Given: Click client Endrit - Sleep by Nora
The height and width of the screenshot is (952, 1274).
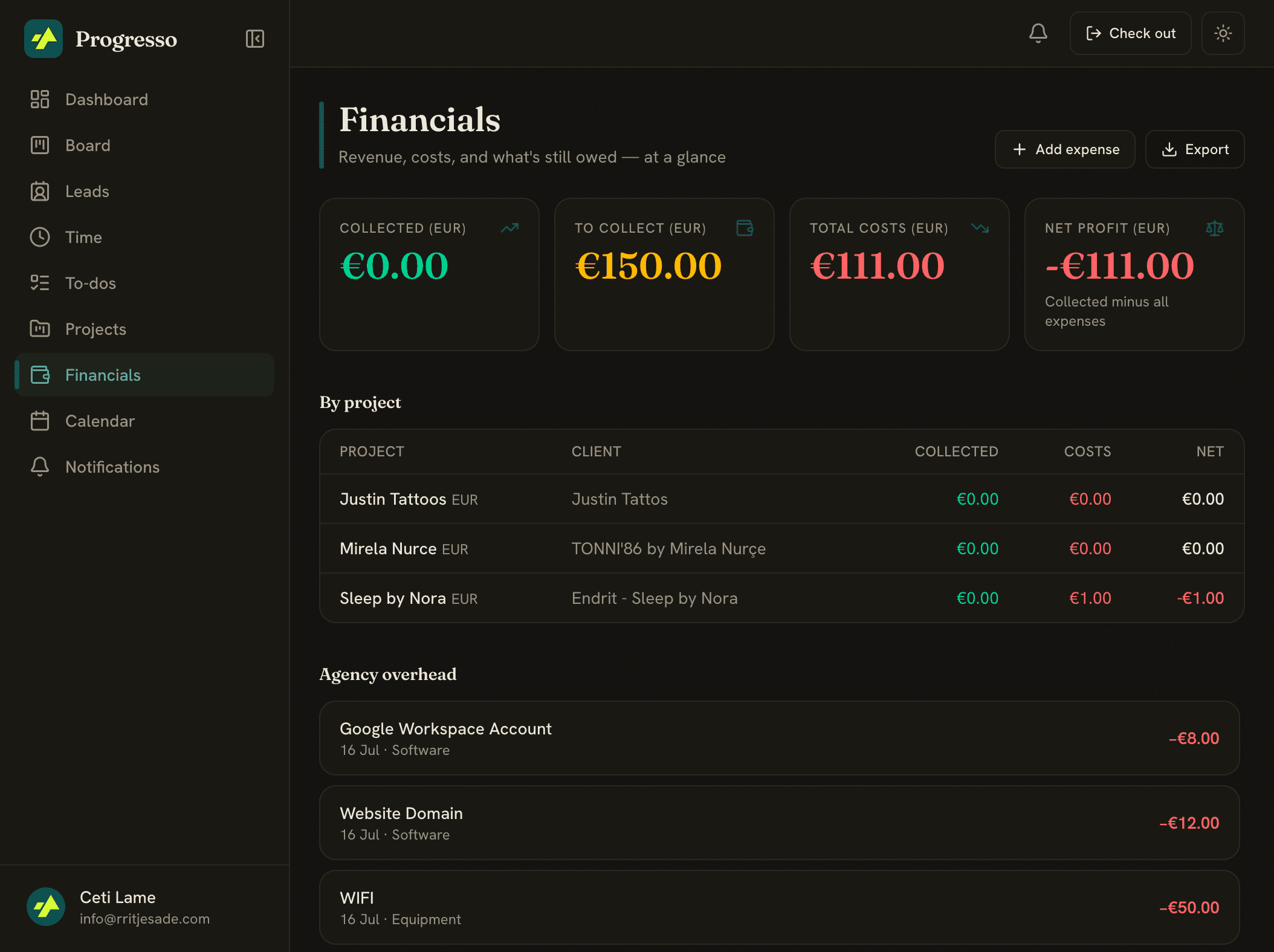Looking at the screenshot, I should point(655,598).
